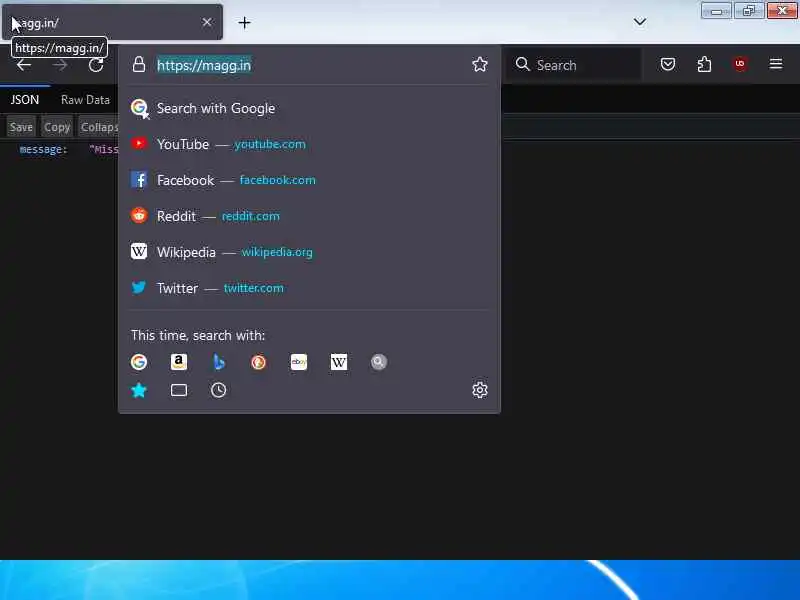The height and width of the screenshot is (600, 800).
Task: Click the "This time, search with:" label
Action: [198, 335]
